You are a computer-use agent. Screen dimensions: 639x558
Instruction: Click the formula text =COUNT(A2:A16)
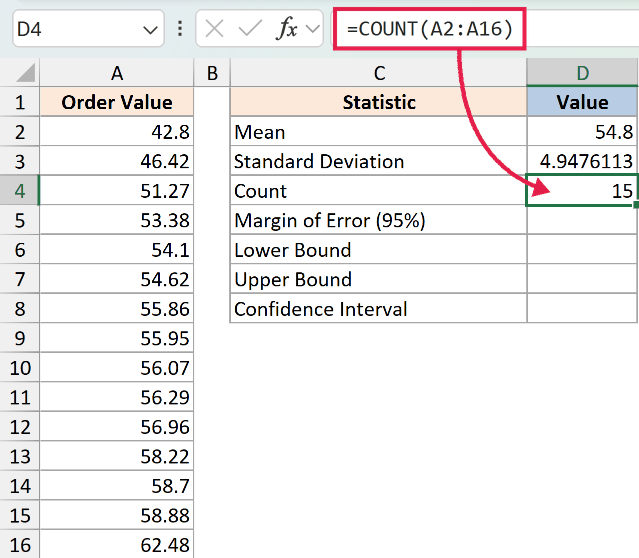(x=429, y=29)
